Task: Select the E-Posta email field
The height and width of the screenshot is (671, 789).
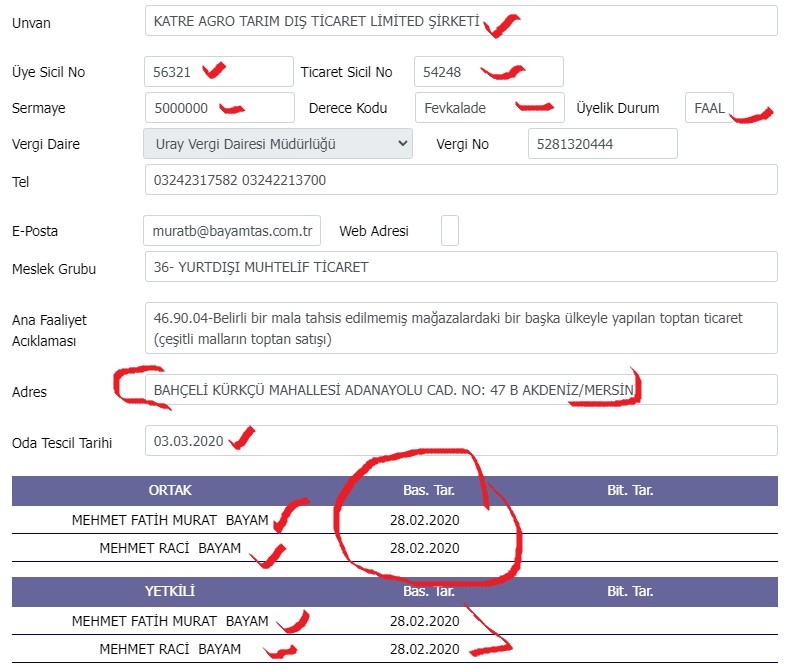Action: (x=232, y=231)
